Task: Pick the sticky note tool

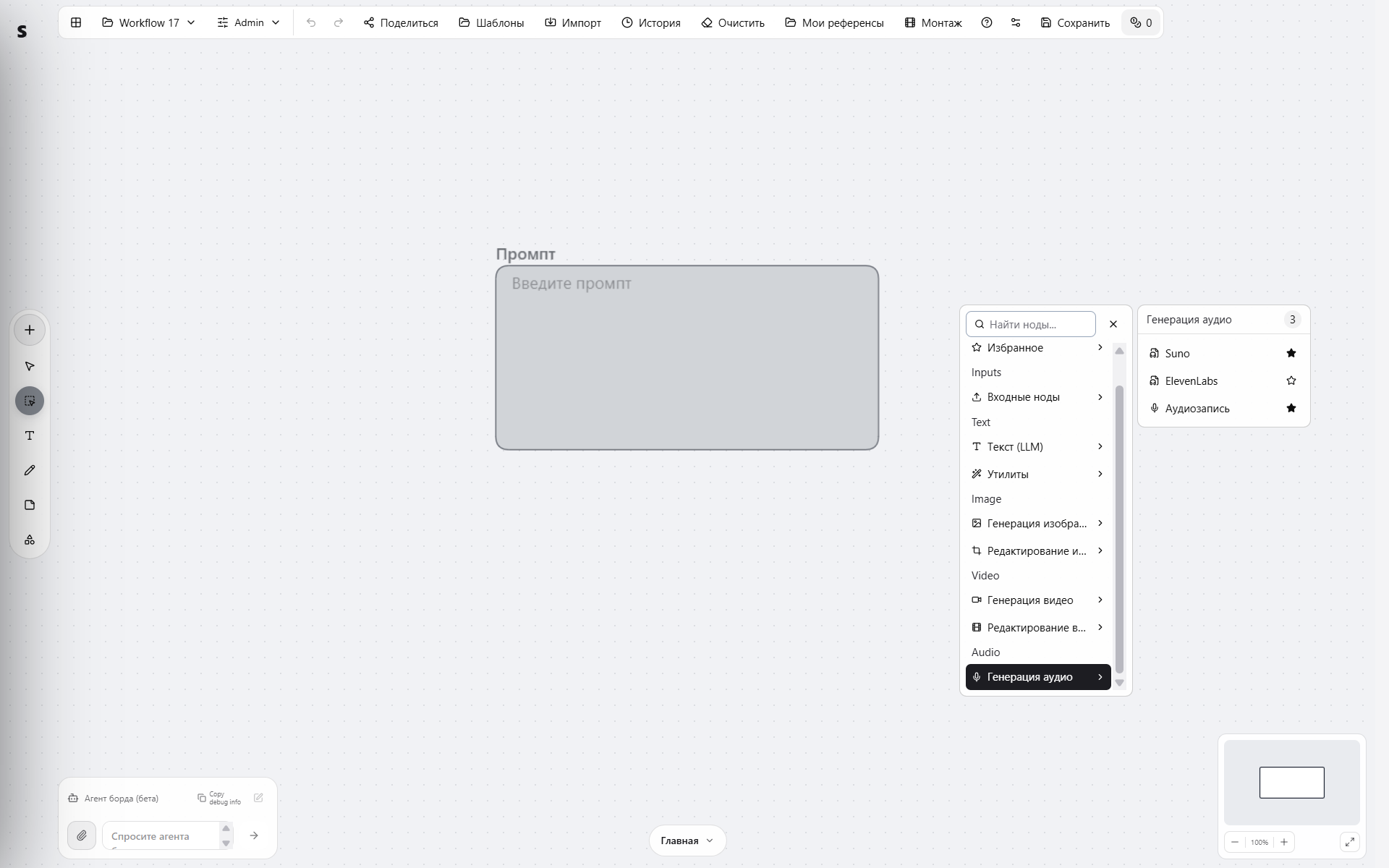Action: coord(30,505)
